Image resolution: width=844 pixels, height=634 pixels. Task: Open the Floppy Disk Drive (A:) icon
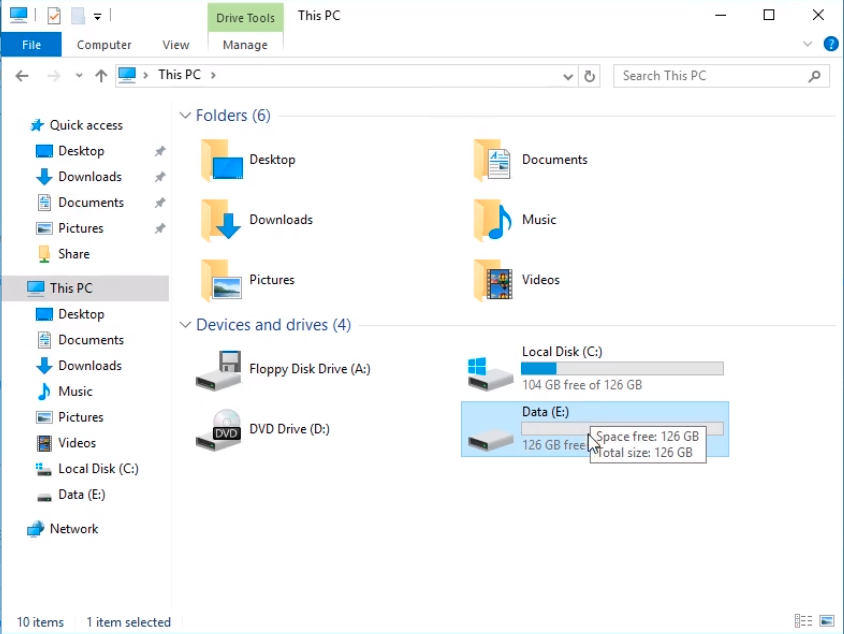[218, 370]
